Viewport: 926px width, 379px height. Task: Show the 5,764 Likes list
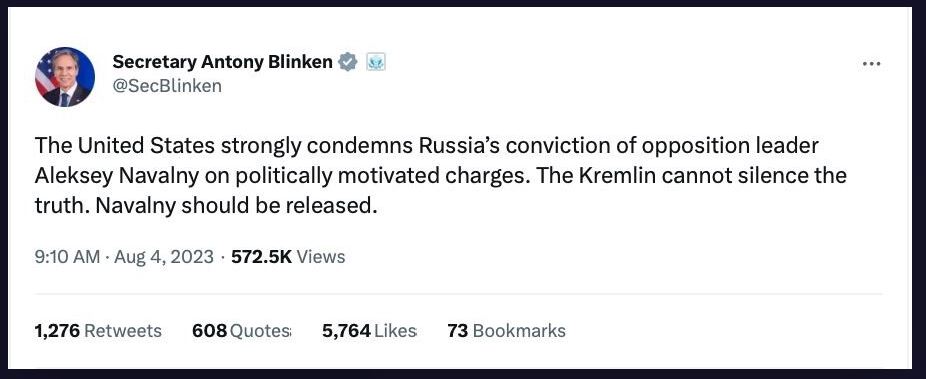[x=370, y=331]
